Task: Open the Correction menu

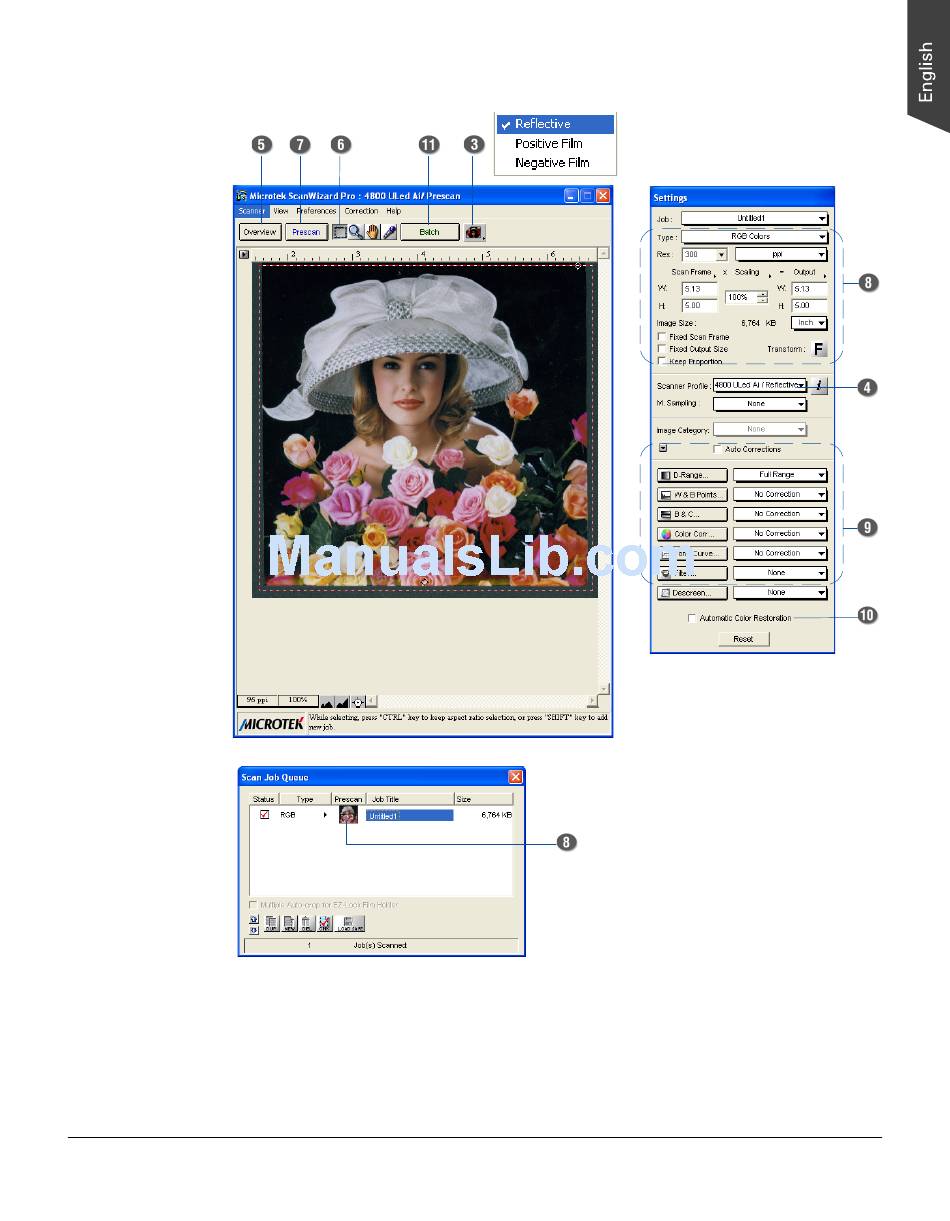Action: 361,211
